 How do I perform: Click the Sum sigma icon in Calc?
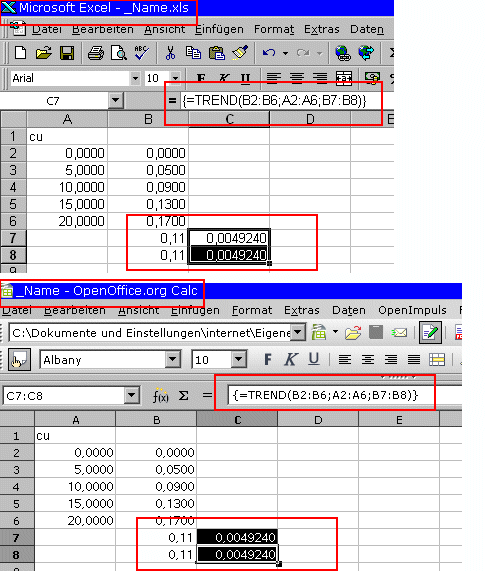184,396
